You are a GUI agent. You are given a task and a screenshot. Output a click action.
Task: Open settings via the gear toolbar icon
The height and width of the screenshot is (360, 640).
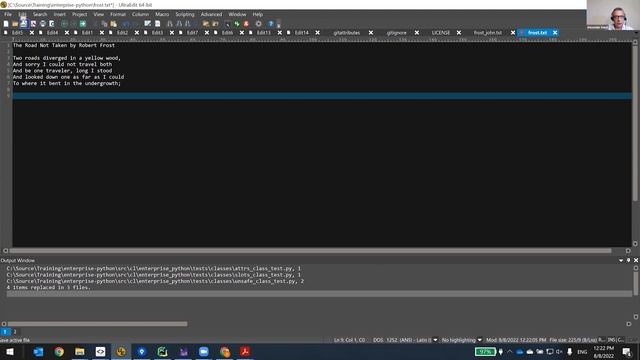pos(258,24)
